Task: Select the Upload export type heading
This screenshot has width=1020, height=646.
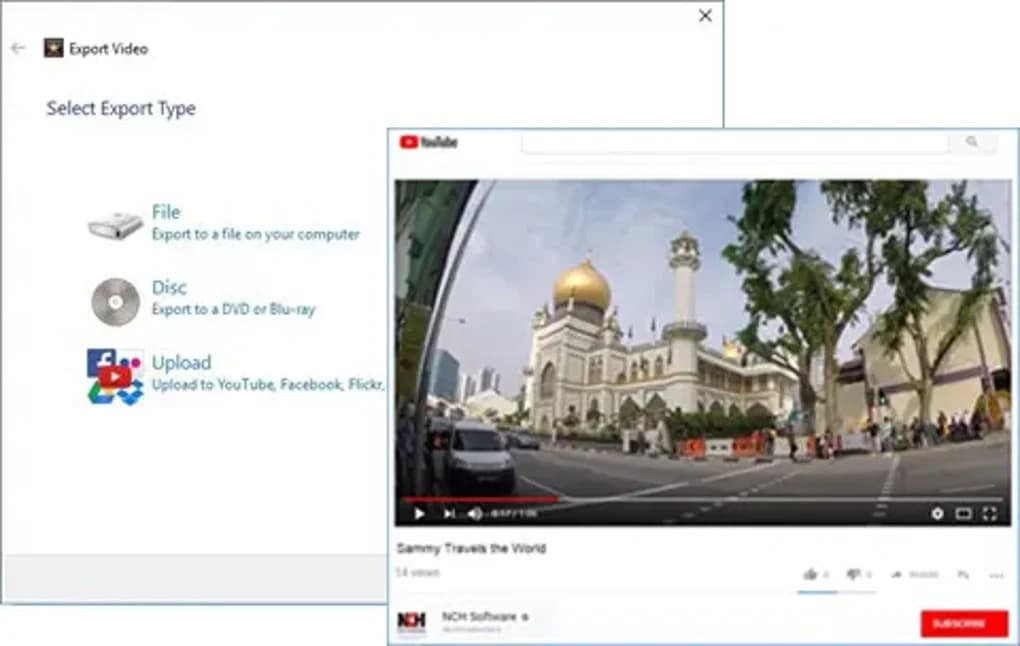Action: [x=181, y=363]
